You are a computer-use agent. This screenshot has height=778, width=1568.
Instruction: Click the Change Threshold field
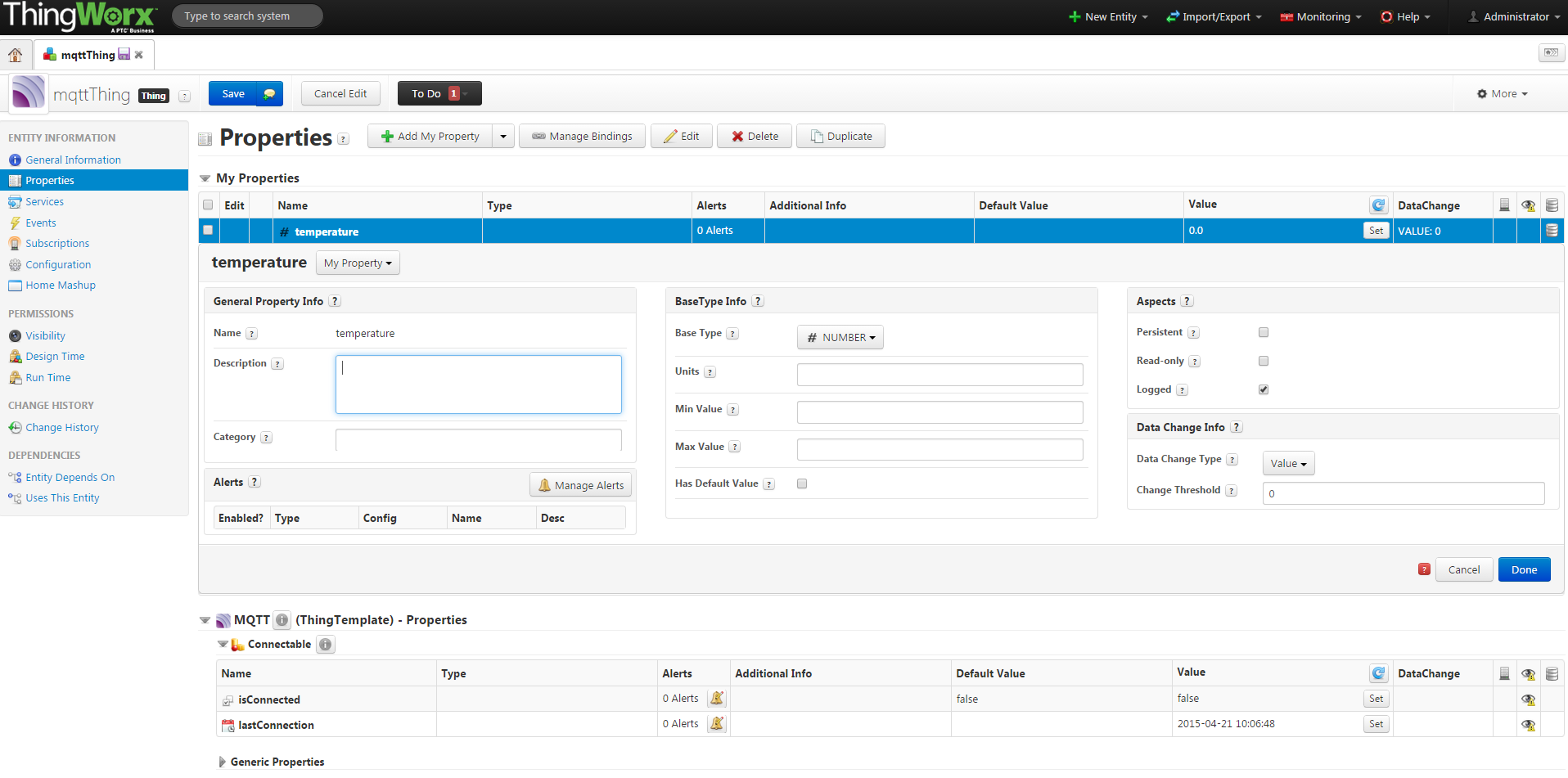pyautogui.click(x=1404, y=493)
